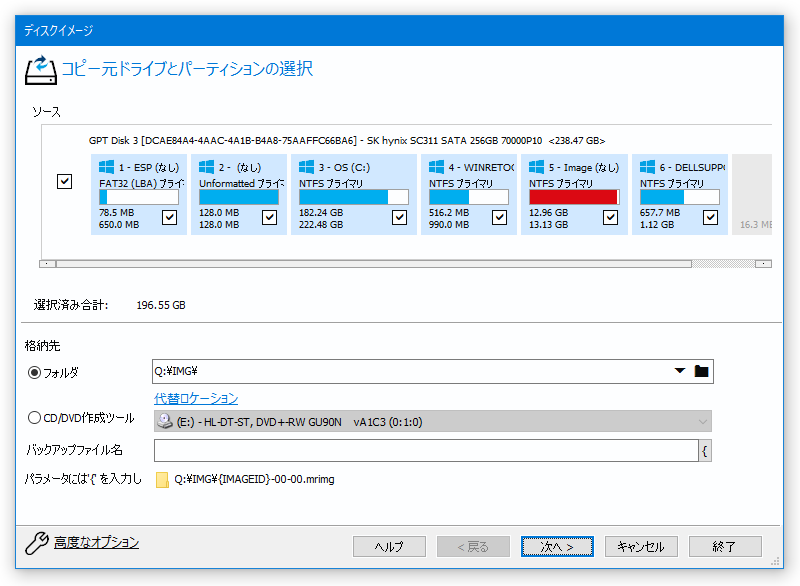The width and height of the screenshot is (800, 586).
Task: Open the destination folder dropdown arrow
Action: (680, 371)
